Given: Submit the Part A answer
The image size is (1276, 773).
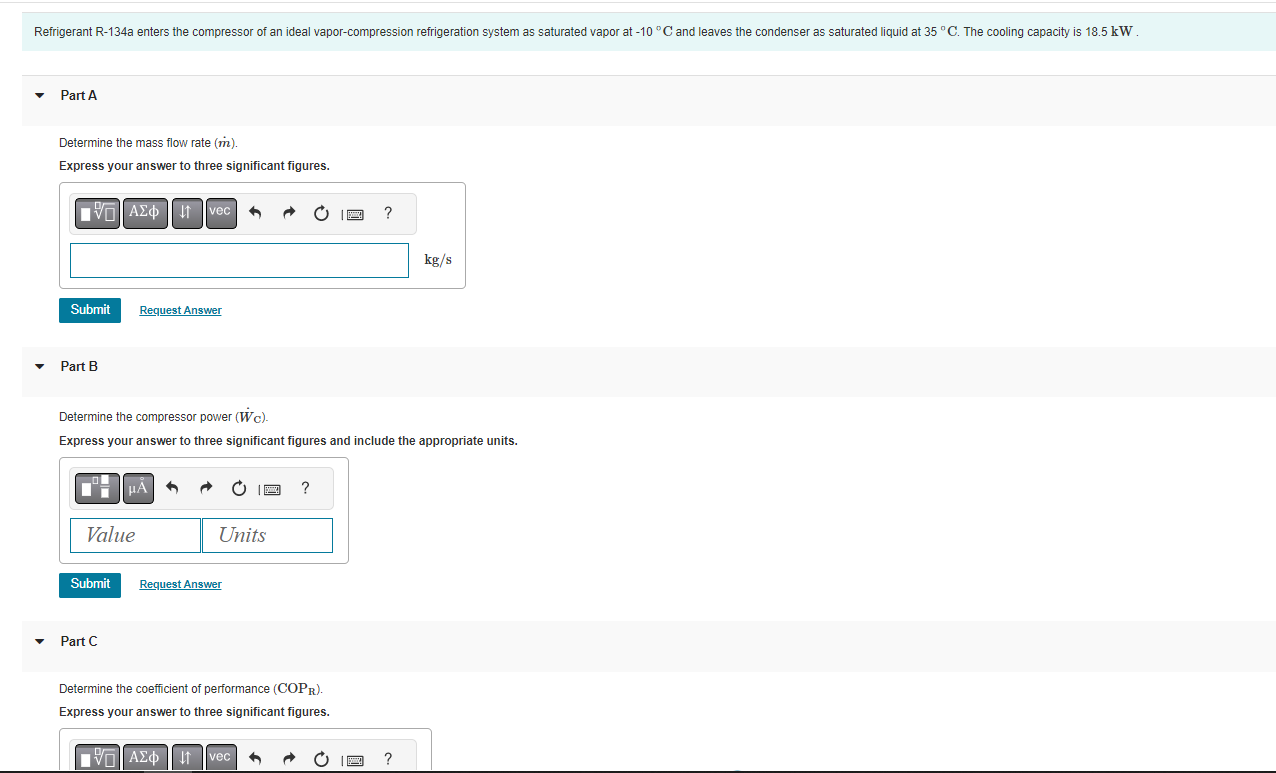Looking at the screenshot, I should tap(90, 310).
